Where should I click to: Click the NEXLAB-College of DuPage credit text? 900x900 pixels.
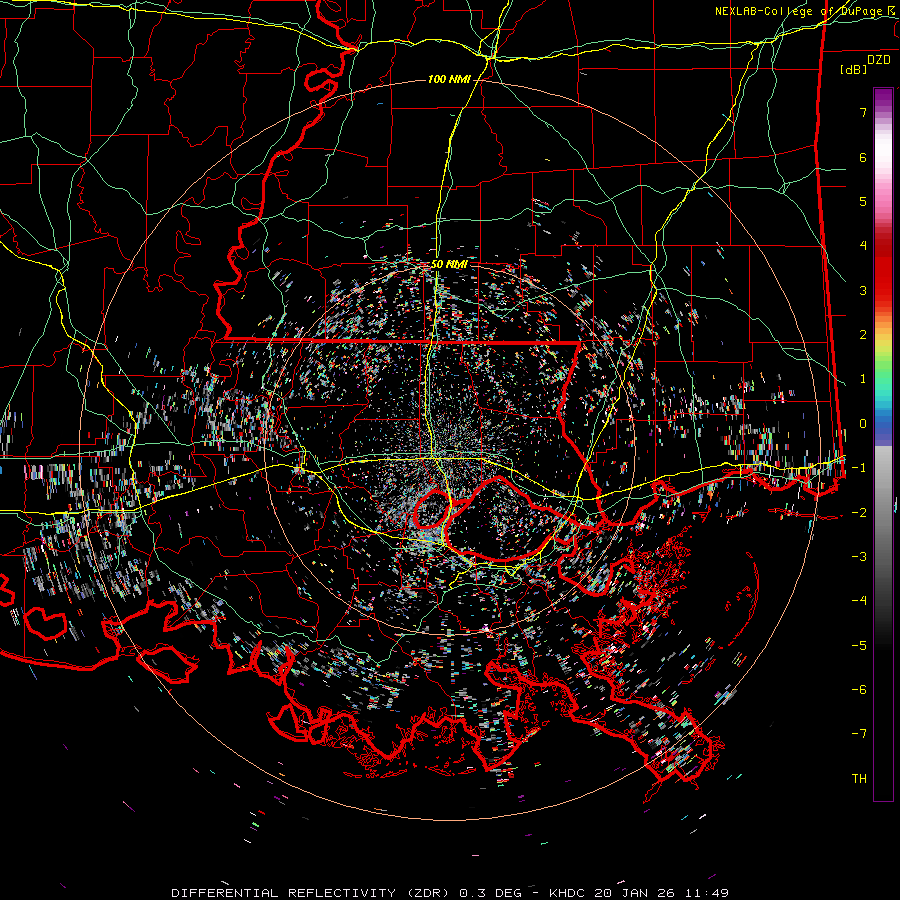pos(806,11)
